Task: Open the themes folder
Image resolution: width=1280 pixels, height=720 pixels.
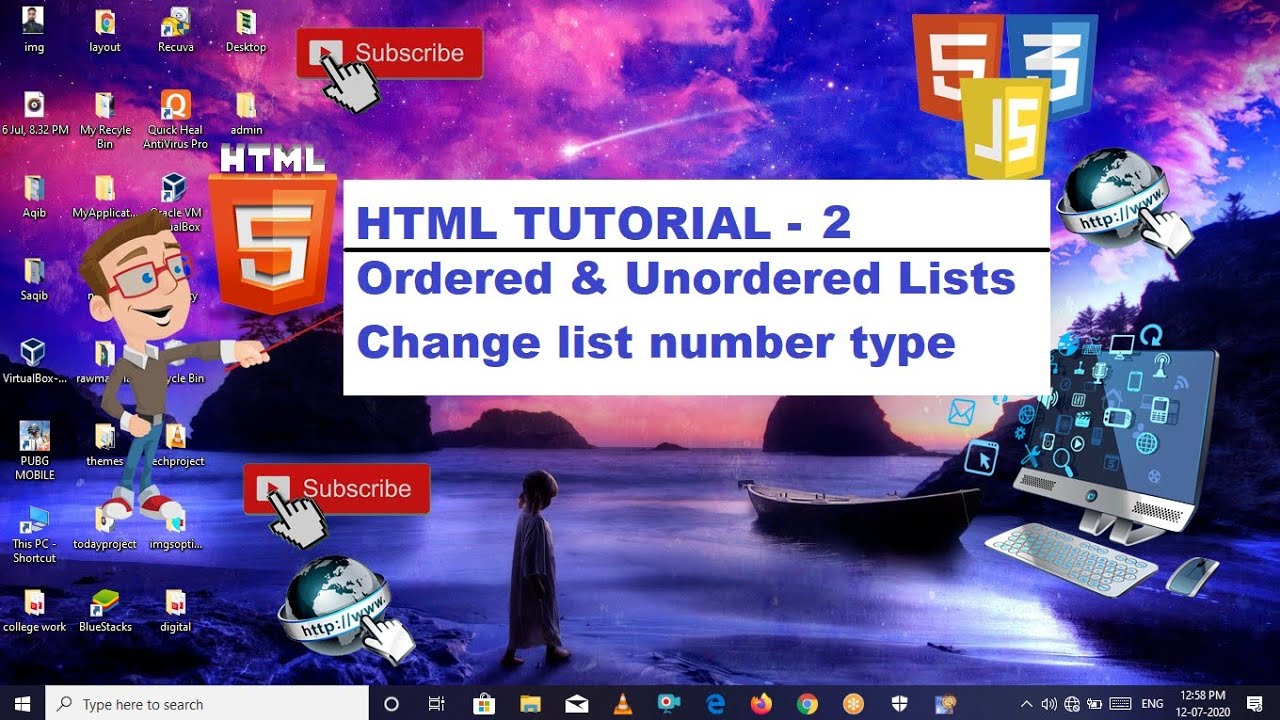Action: click(104, 445)
